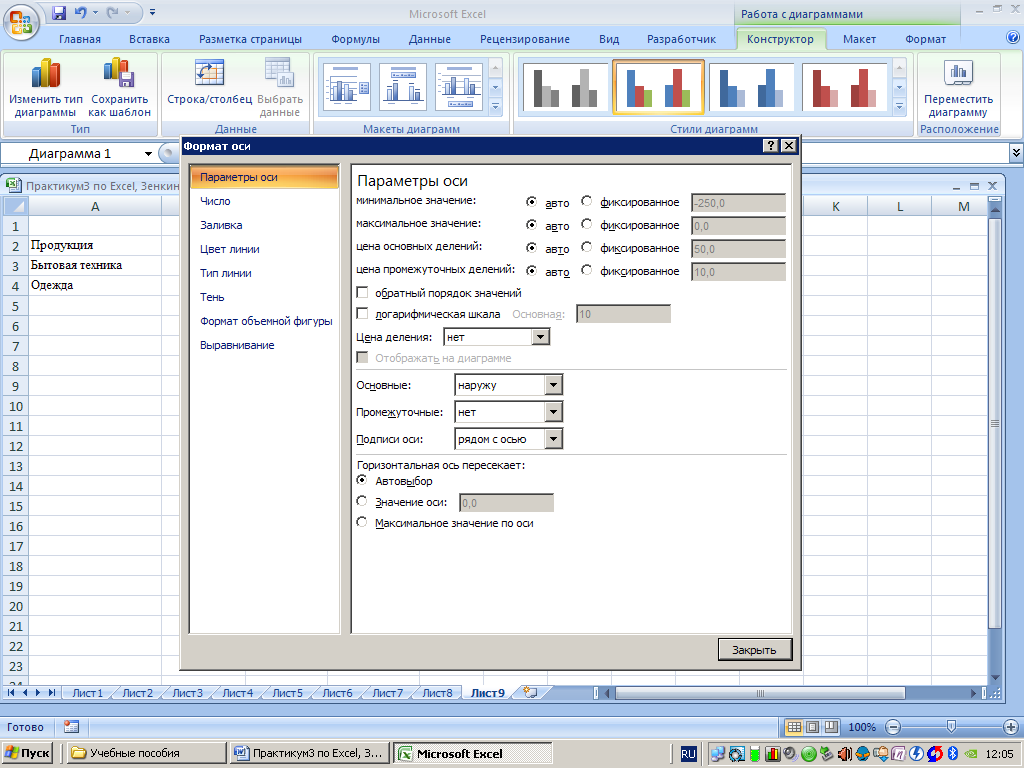Choose the all-blue chart style
The height and width of the screenshot is (768, 1024).
751,87
